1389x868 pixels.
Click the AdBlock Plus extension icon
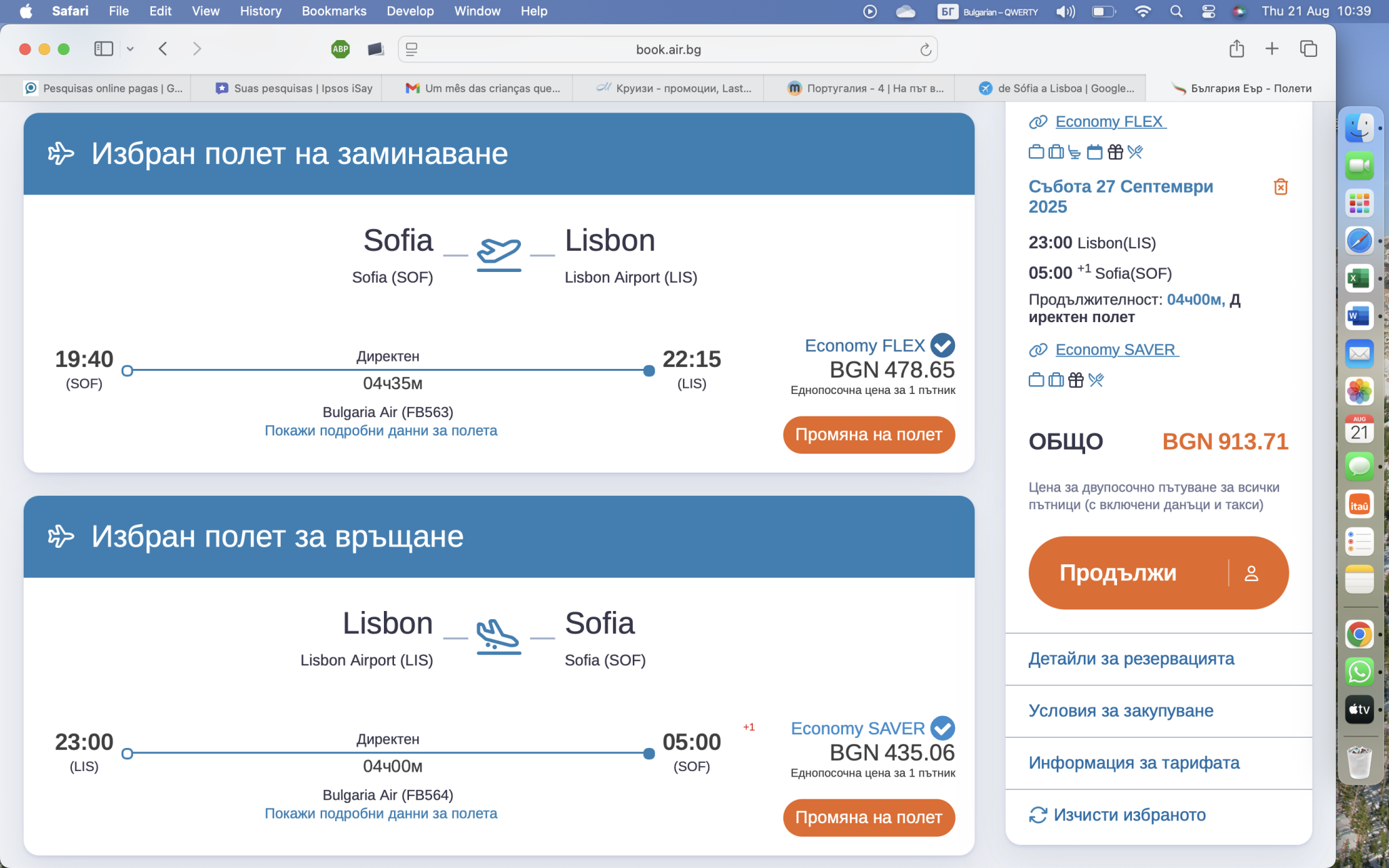click(x=340, y=49)
